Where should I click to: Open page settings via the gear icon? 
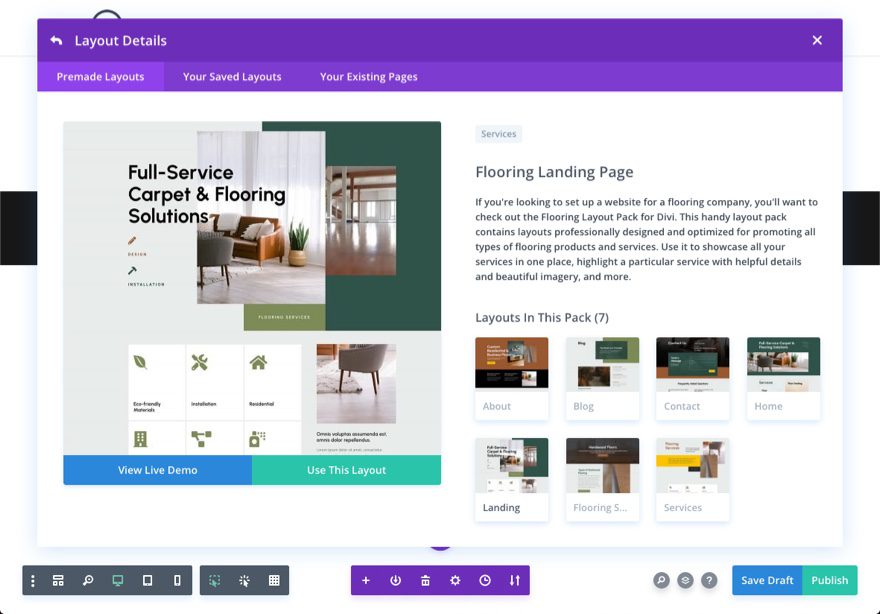pos(455,580)
